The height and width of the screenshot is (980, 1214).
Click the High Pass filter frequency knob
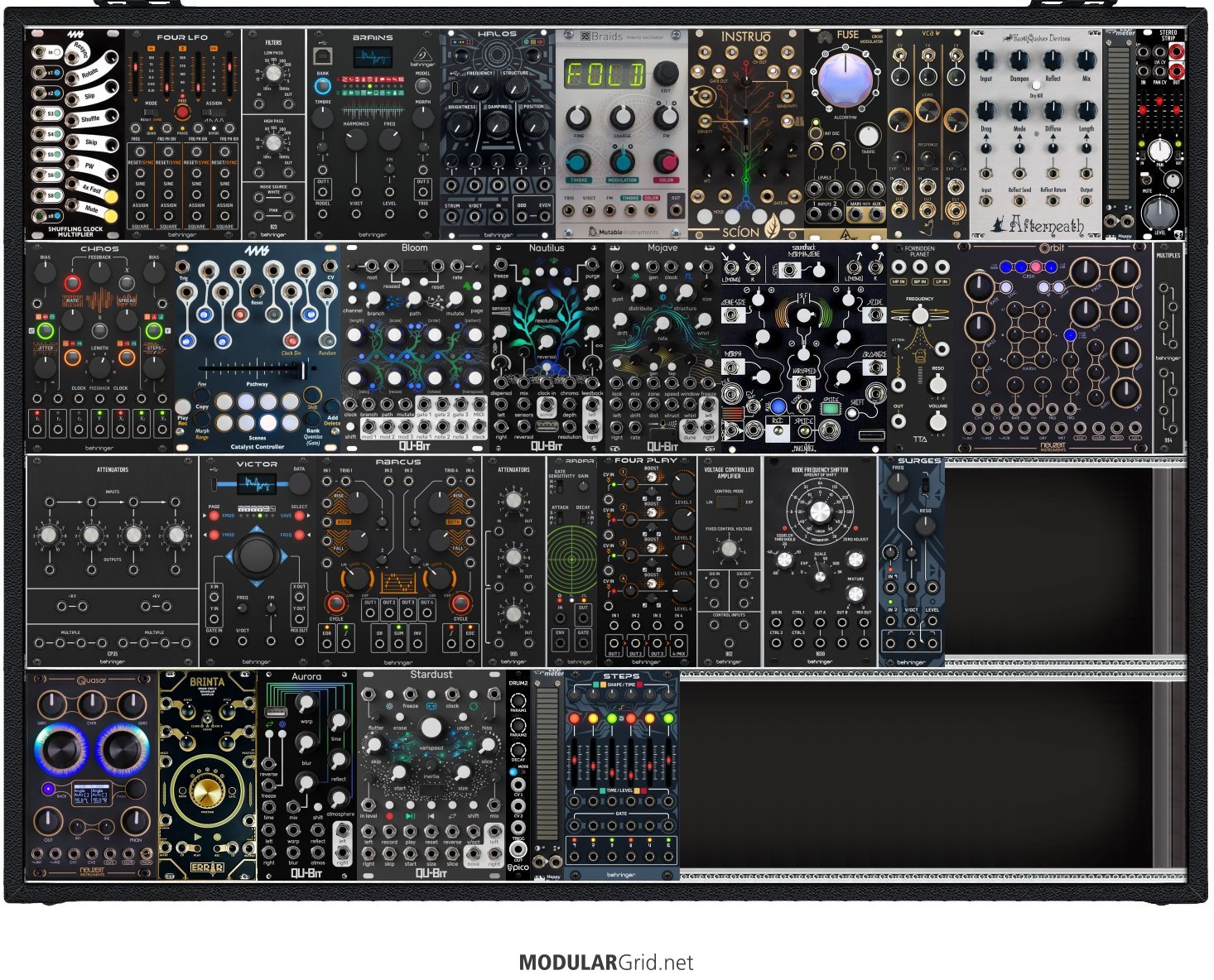pos(273,142)
